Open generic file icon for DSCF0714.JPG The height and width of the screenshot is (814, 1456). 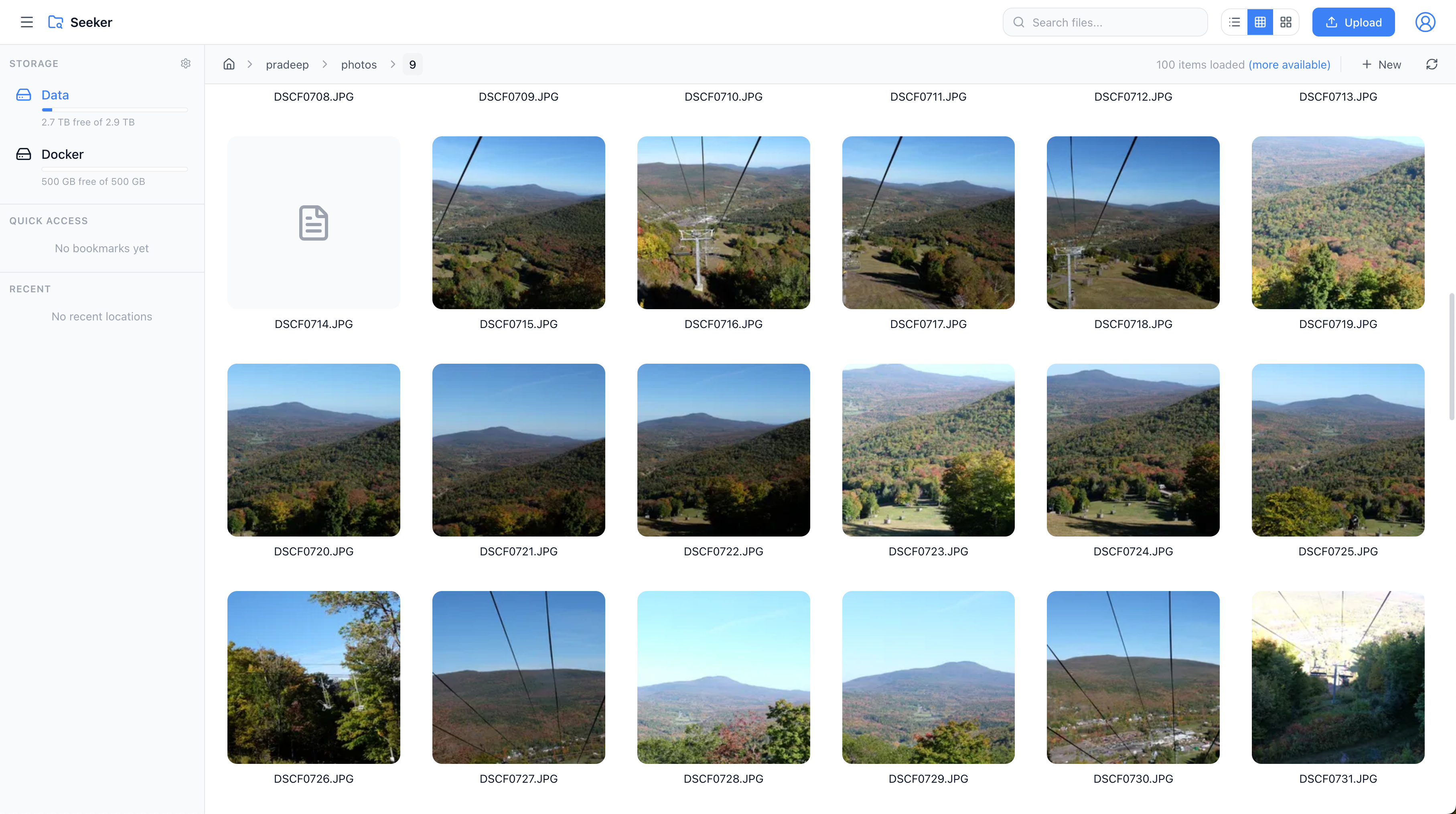(314, 223)
